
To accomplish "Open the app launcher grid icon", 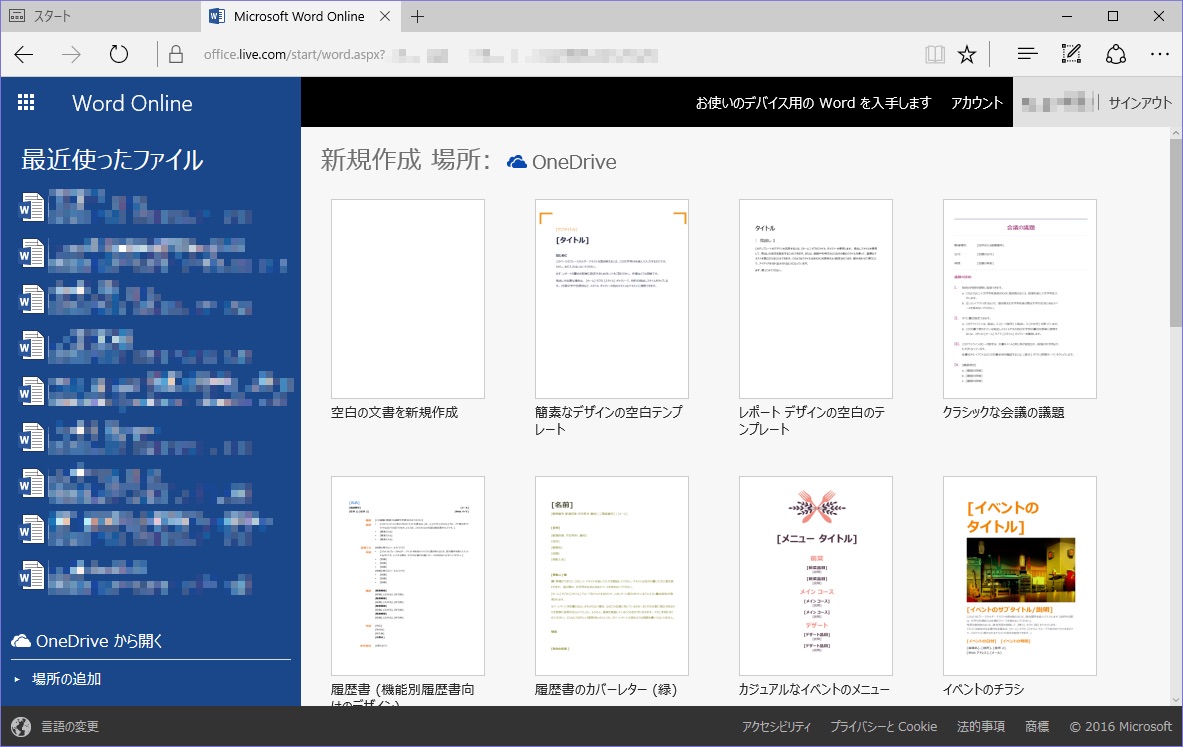I will point(26,103).
